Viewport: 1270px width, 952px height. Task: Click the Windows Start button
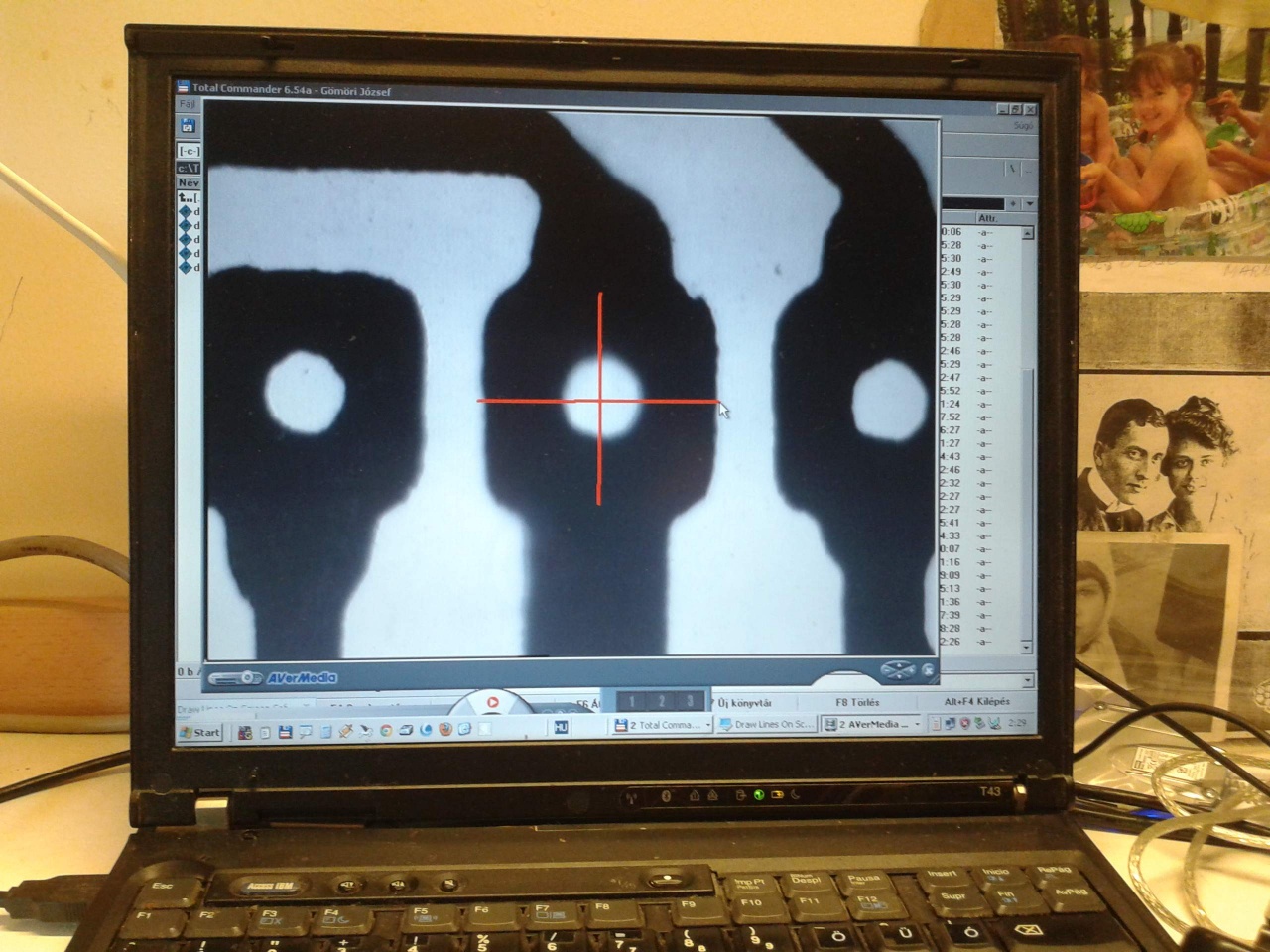[200, 733]
